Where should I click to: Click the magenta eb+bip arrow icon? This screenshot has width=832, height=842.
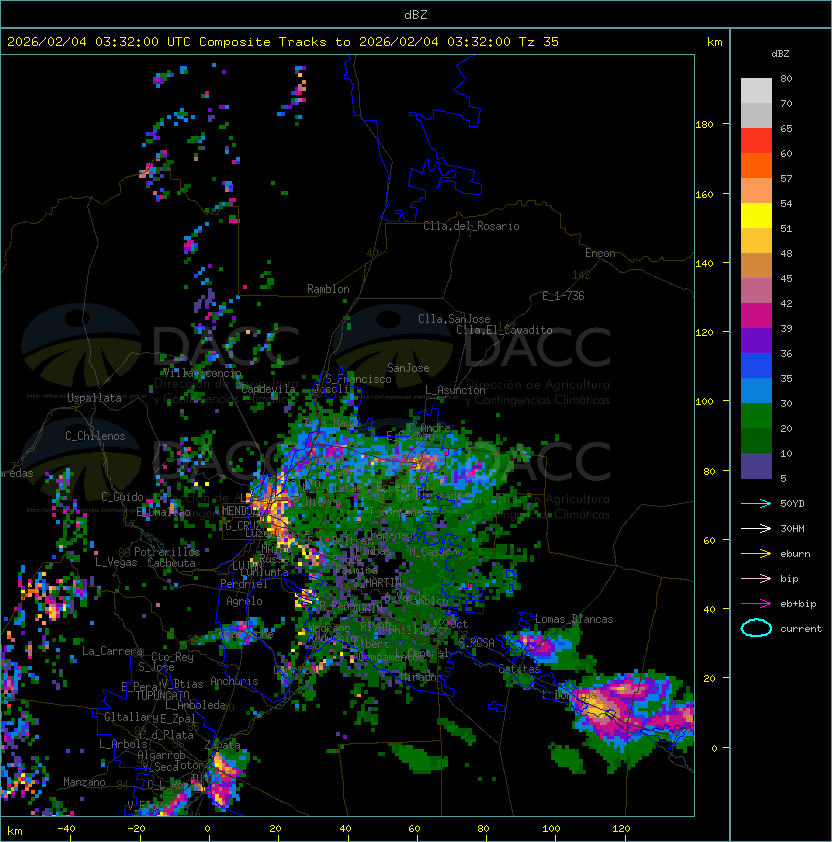click(756, 604)
